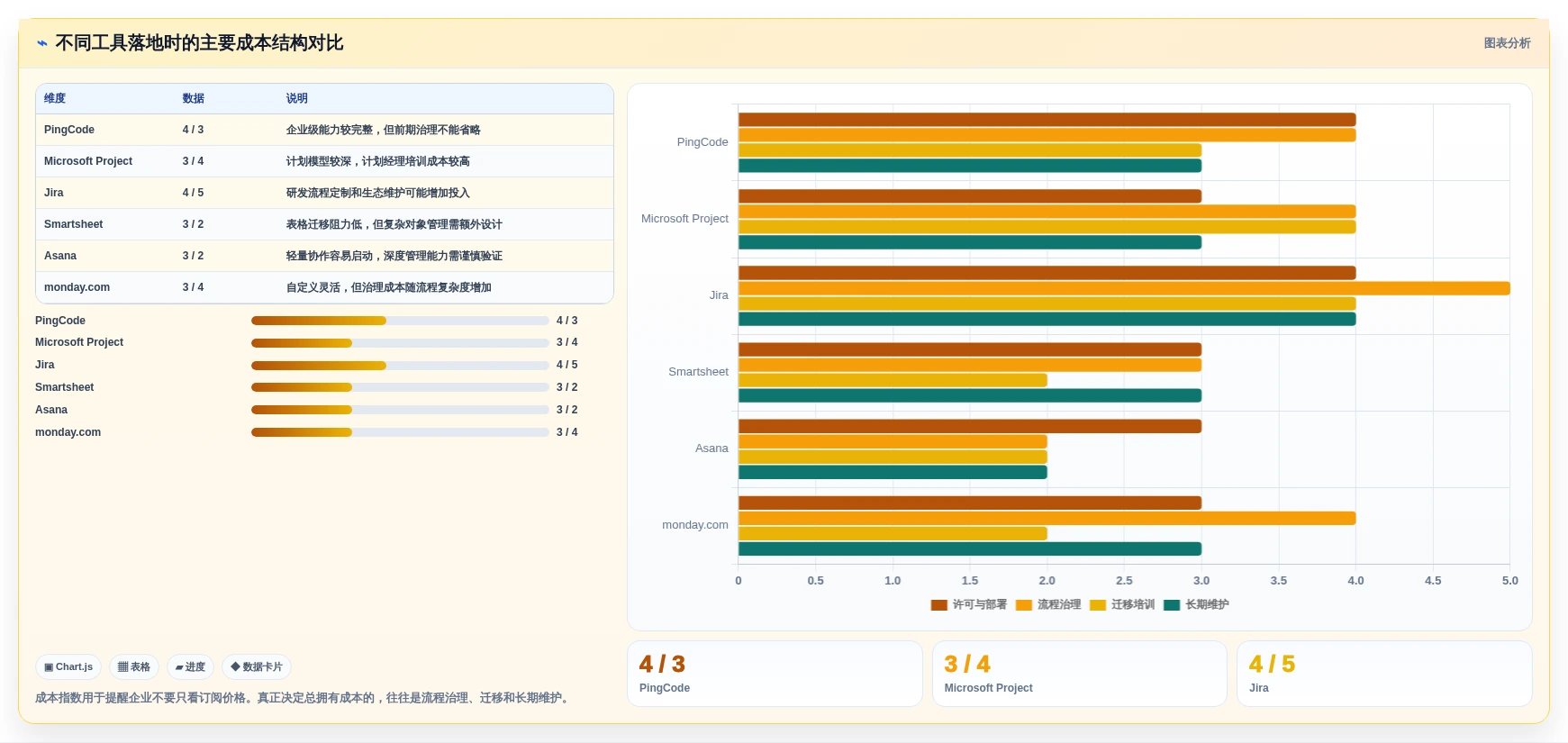Click the 图表分析 label in header
1568x743 pixels.
click(x=1507, y=43)
